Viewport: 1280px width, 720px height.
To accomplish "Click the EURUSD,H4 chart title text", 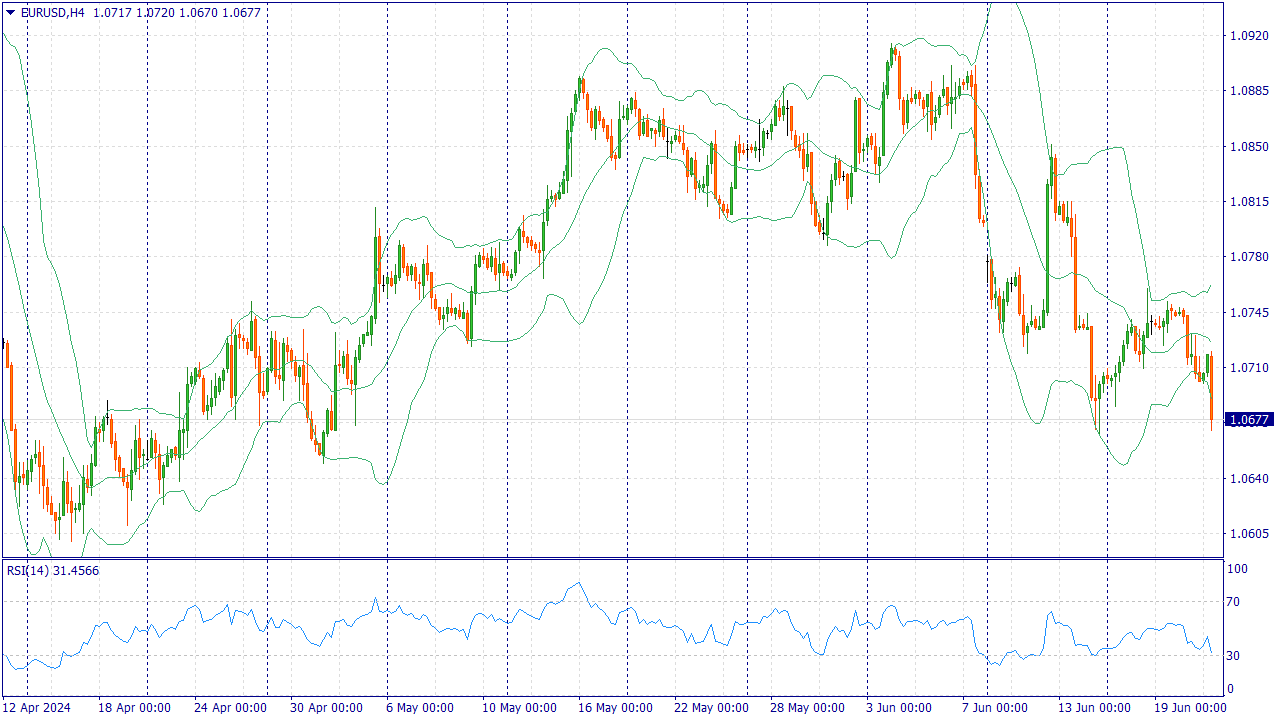I will coord(52,13).
